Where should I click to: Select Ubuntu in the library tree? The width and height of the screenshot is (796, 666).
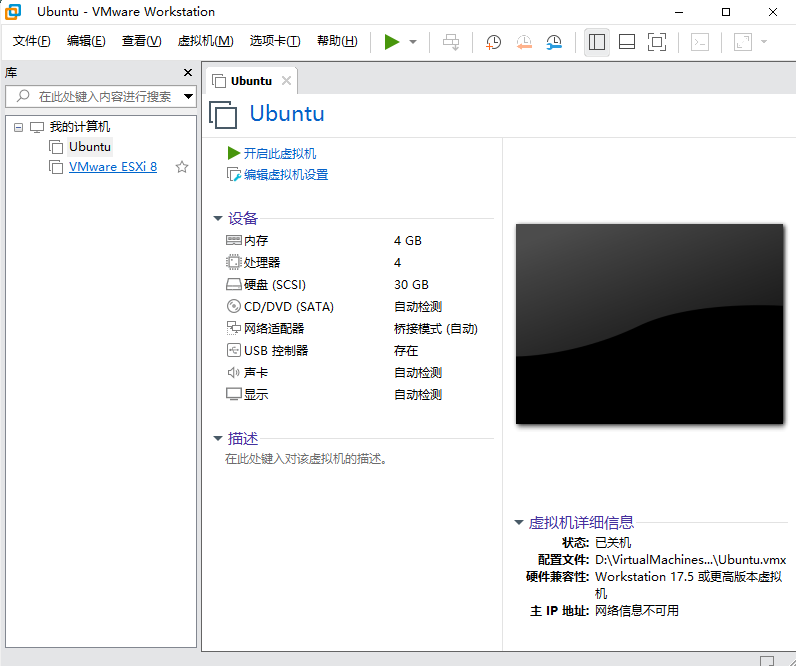tap(90, 147)
